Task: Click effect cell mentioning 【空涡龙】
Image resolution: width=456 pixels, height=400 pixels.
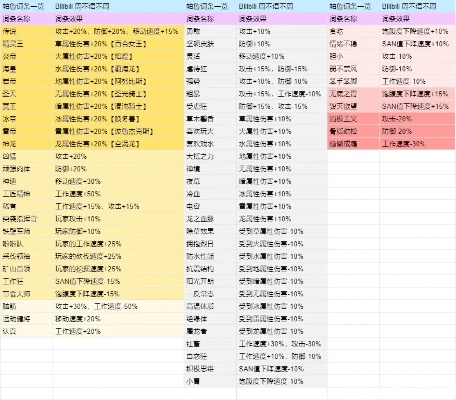Action: [118, 144]
